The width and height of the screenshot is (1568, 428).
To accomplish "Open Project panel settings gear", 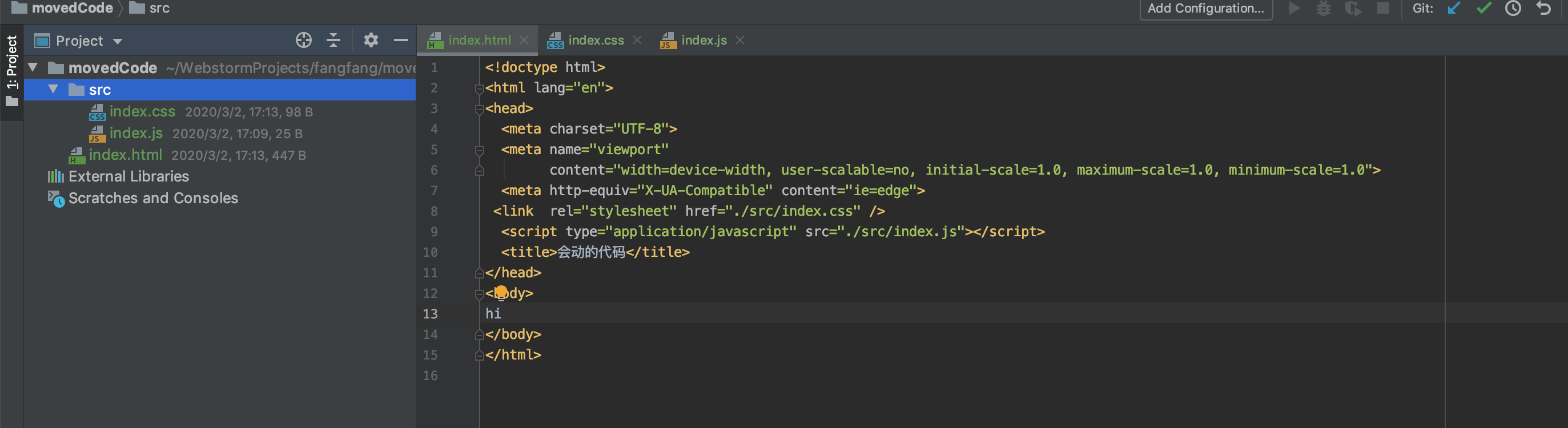I will pos(371,40).
